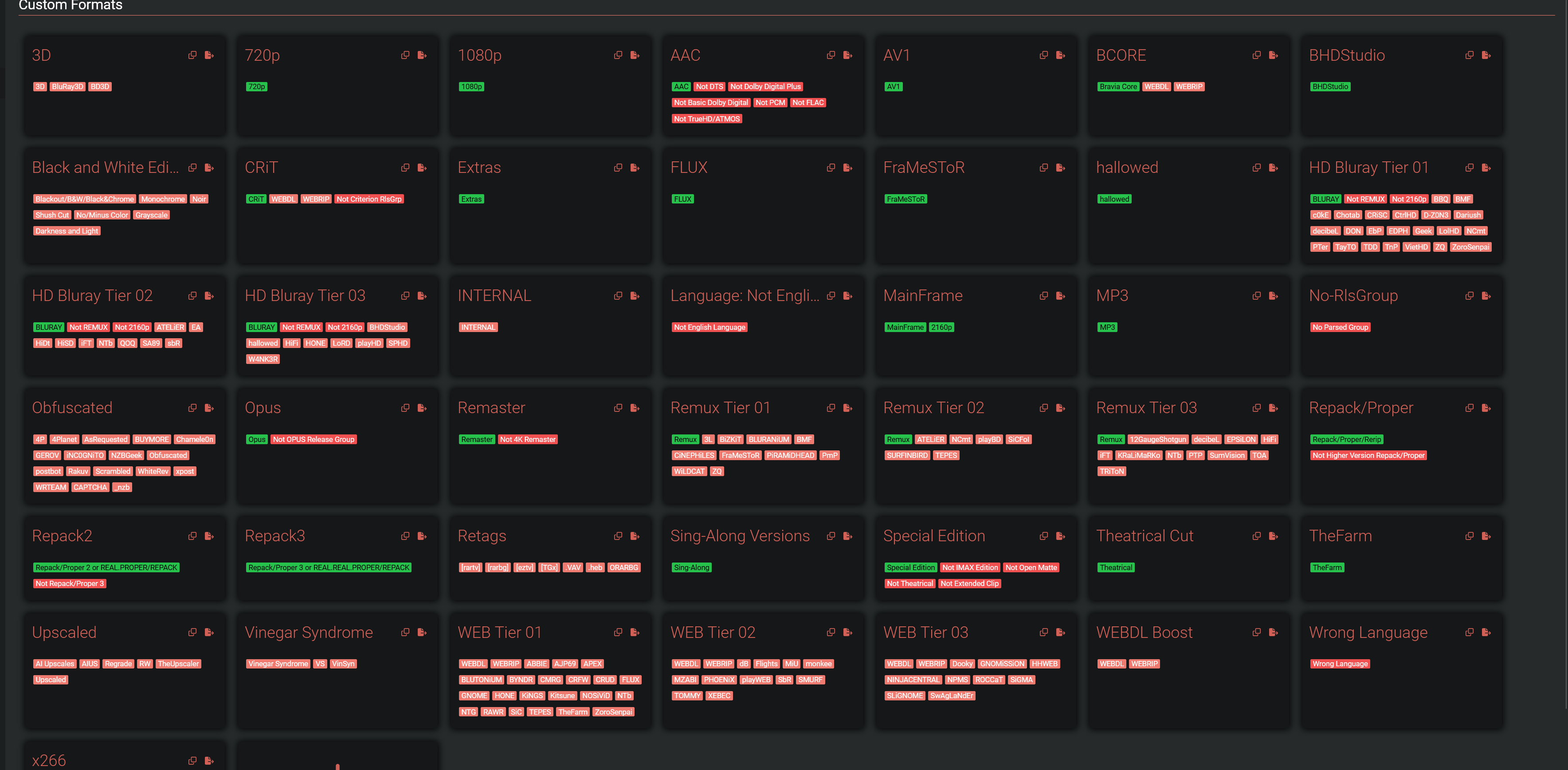This screenshot has height=770, width=1568.
Task: Open the Vinegar Syndrome format card
Action: (309, 633)
